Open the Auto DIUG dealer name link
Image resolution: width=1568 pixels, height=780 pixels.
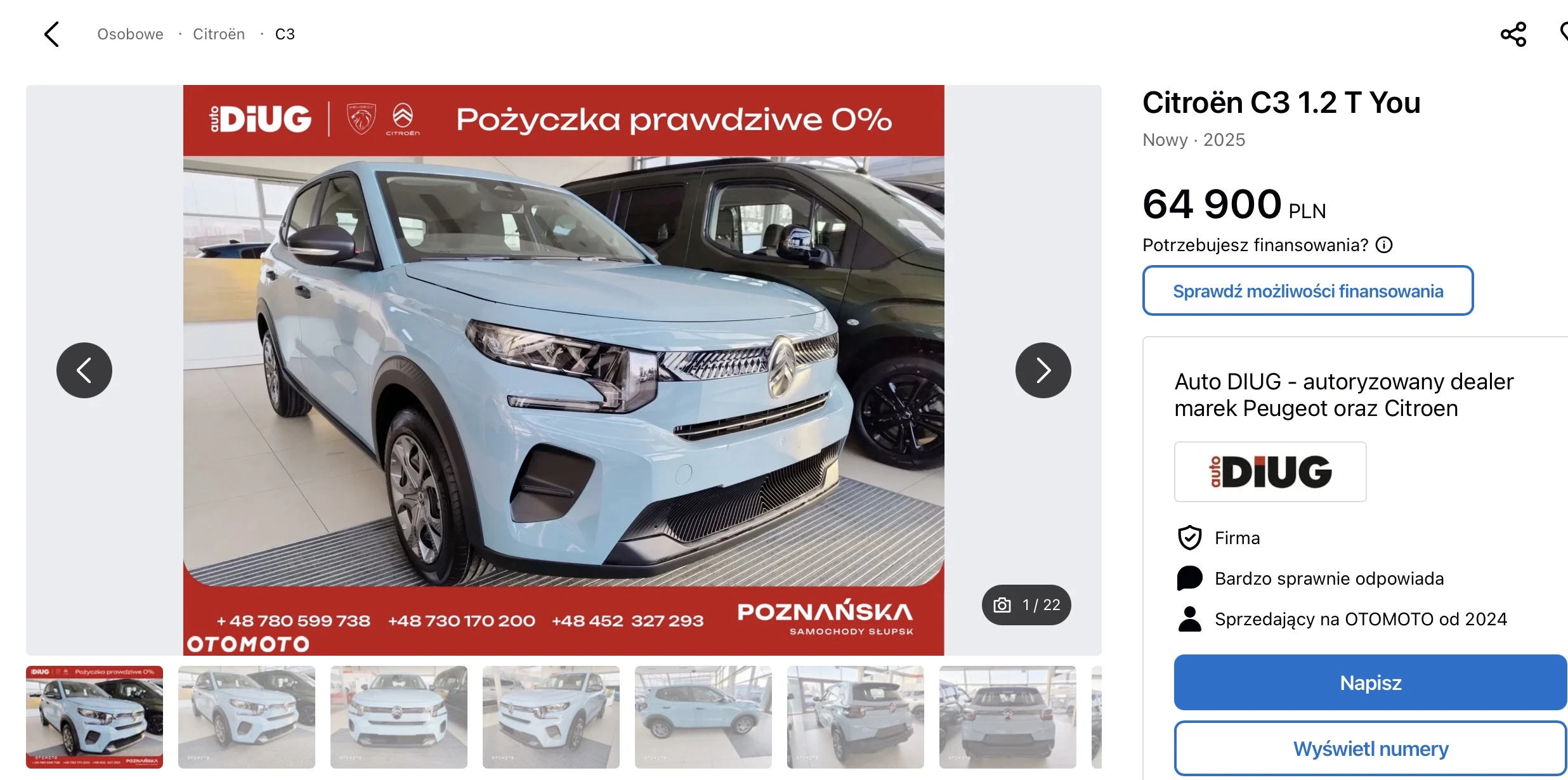coord(1343,395)
